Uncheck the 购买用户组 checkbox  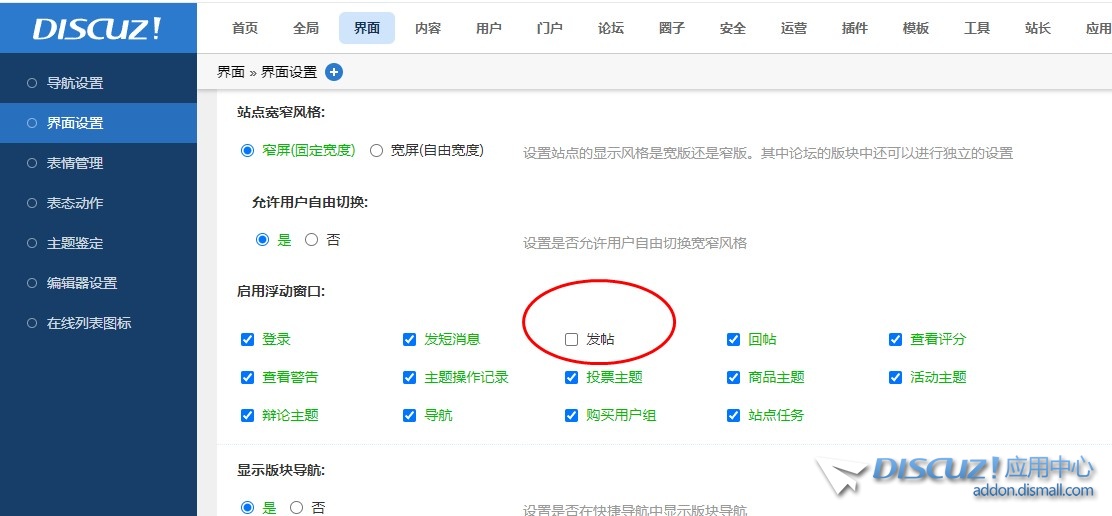pyautogui.click(x=572, y=415)
